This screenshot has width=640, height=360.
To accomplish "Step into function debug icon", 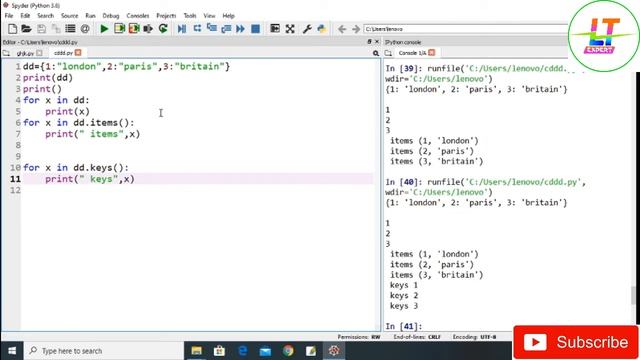I will (x=211, y=29).
